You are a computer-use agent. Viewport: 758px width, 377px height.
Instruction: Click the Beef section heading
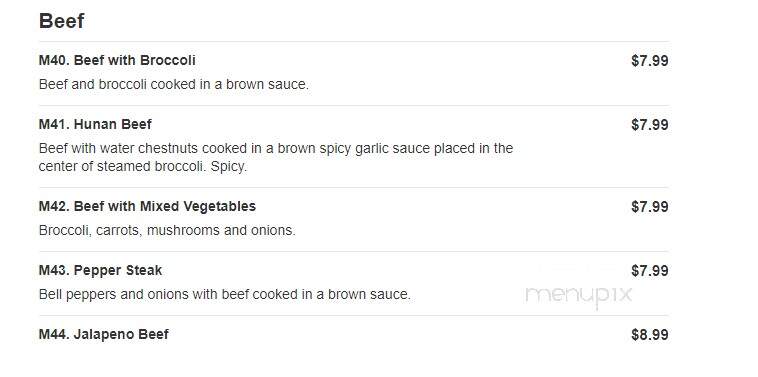click(x=61, y=21)
